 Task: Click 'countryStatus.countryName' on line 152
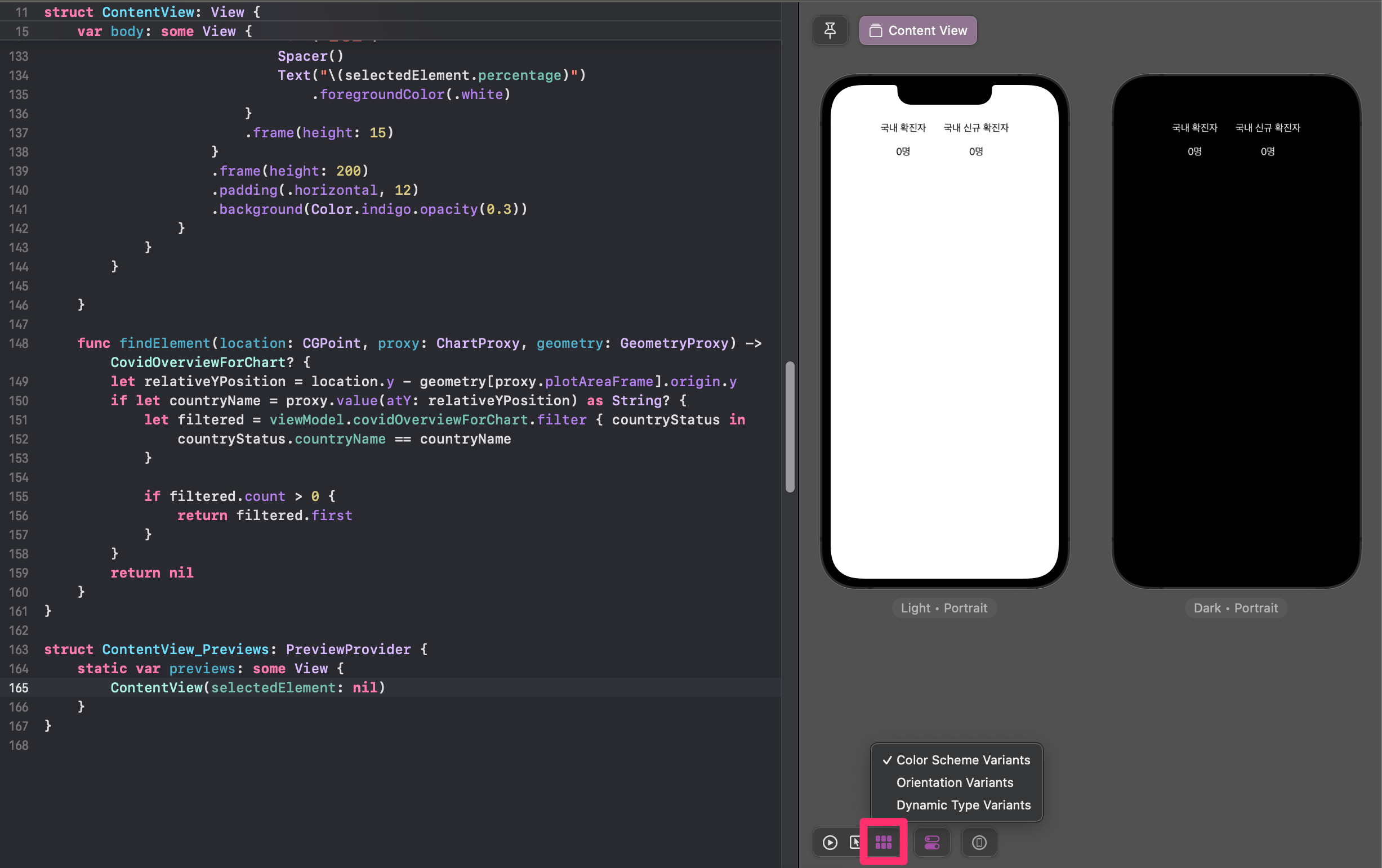coord(281,439)
